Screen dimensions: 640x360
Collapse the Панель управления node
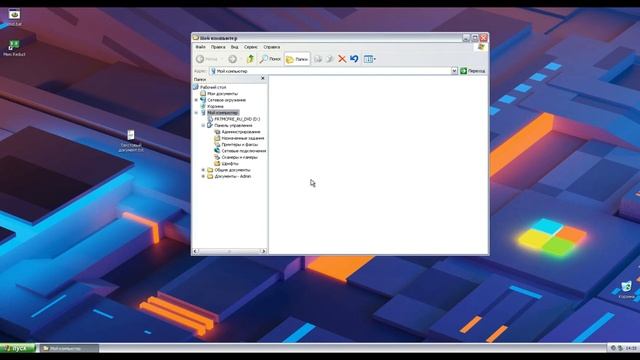coord(203,126)
